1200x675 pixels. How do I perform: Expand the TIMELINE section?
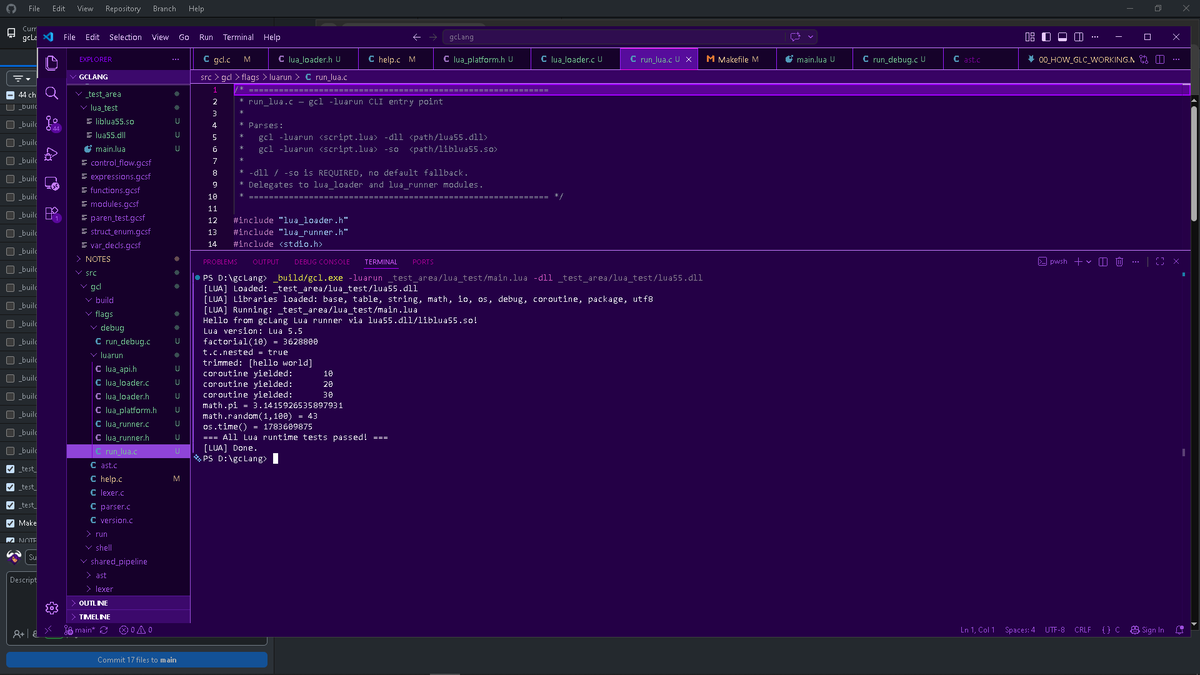[128, 617]
